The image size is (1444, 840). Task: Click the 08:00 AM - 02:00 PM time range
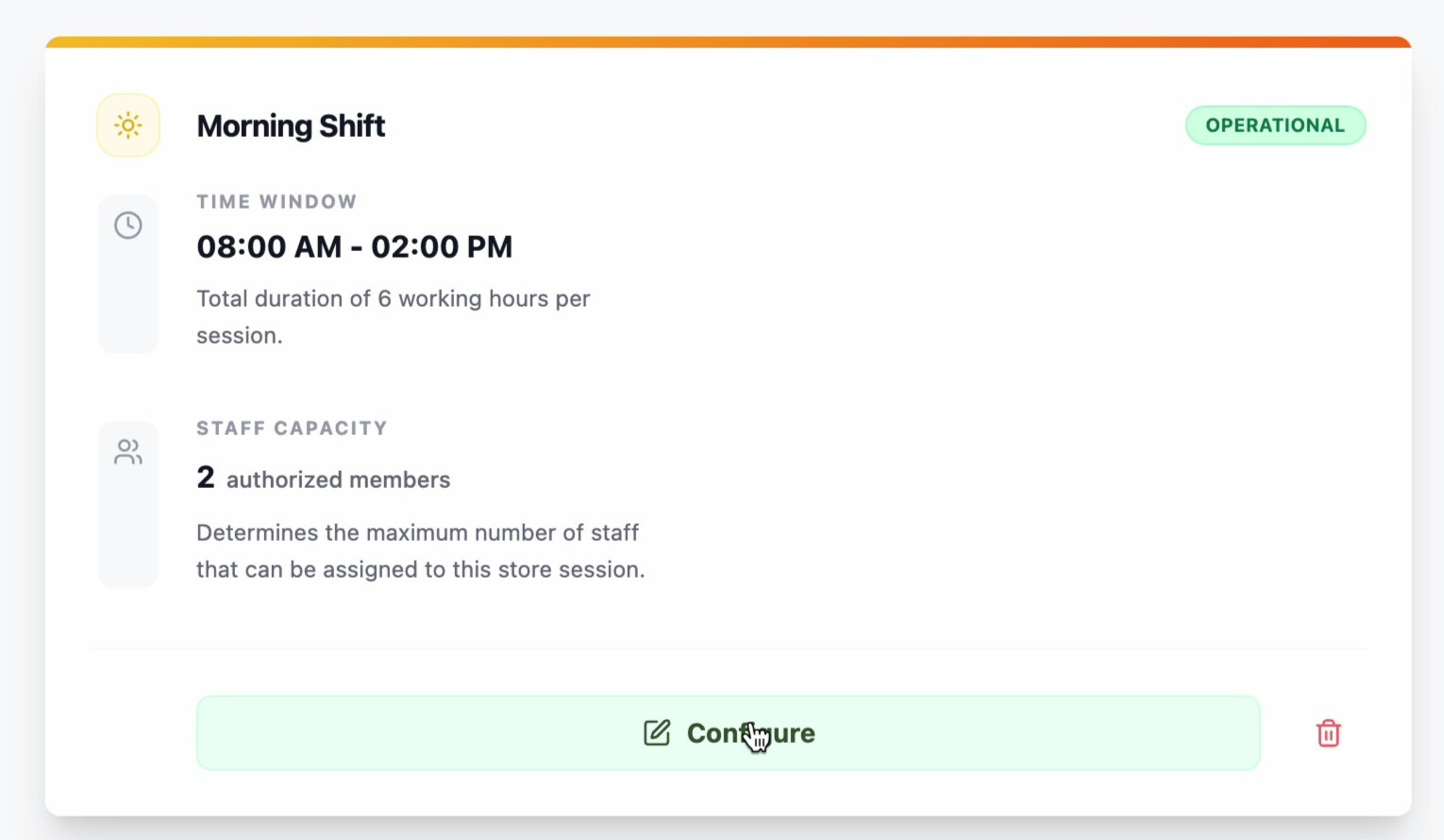pyautogui.click(x=354, y=247)
